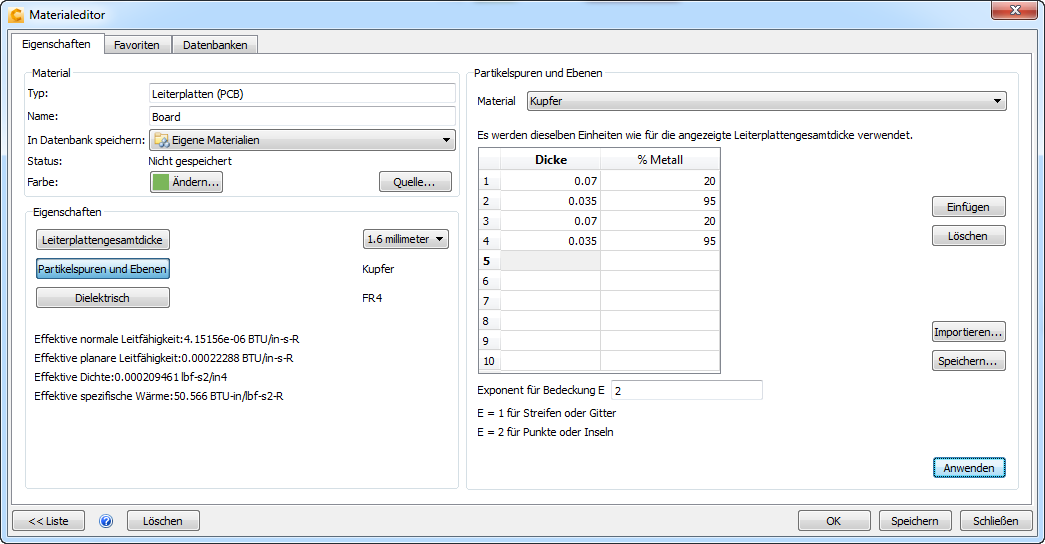
Task: Select the % Metall cell in row 1
Action: click(660, 181)
